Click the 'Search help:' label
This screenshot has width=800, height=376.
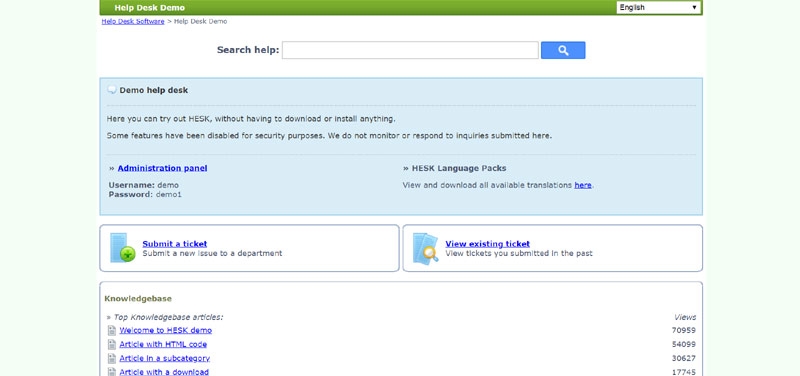248,50
